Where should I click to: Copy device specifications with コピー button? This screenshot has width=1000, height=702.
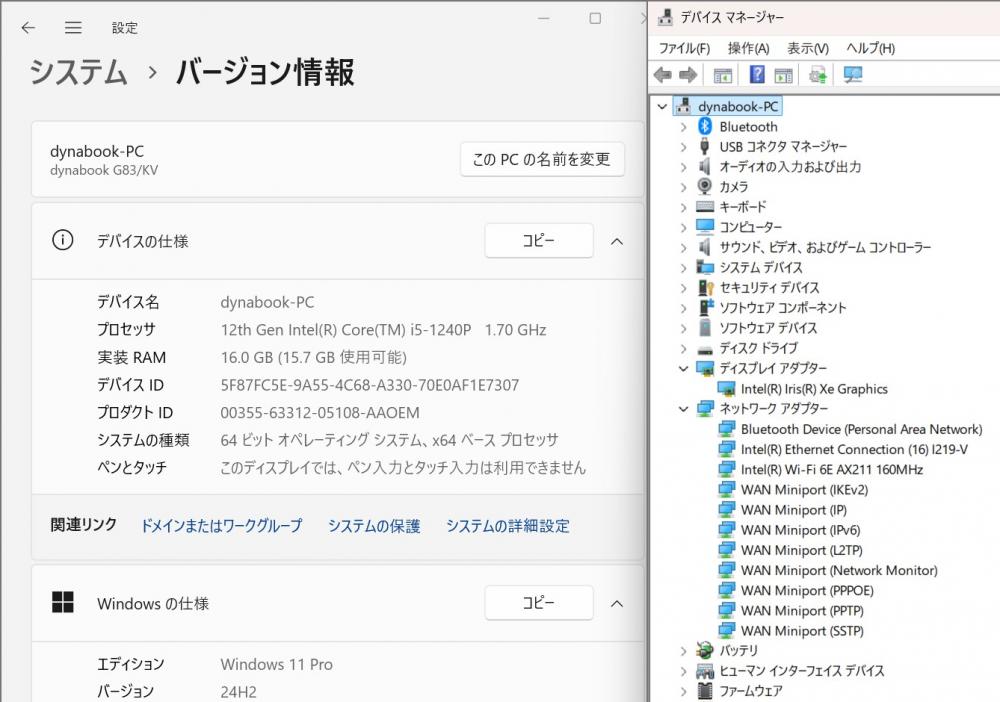(538, 241)
